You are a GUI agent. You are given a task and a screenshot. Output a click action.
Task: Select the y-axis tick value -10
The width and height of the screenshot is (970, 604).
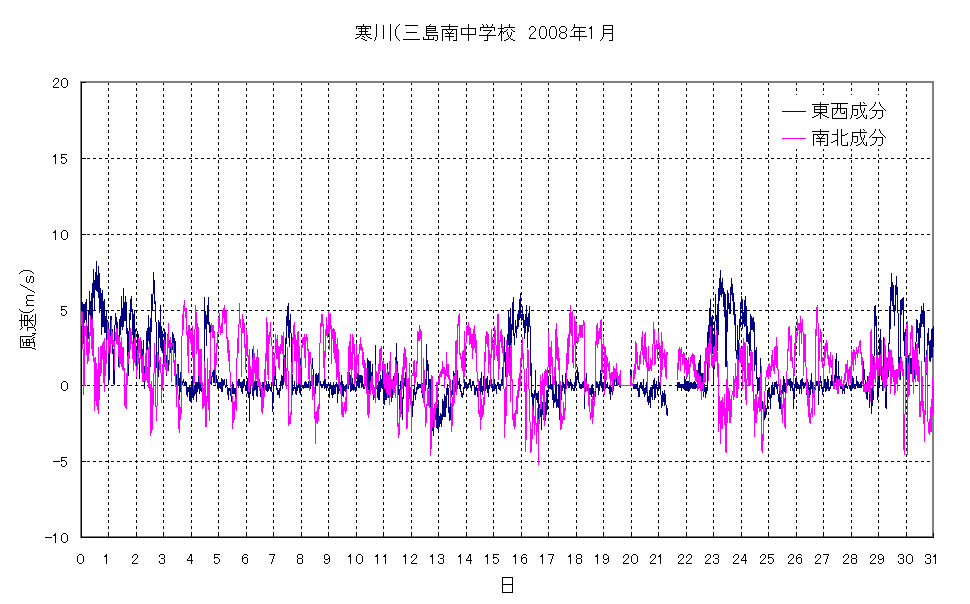pyautogui.click(x=56, y=538)
